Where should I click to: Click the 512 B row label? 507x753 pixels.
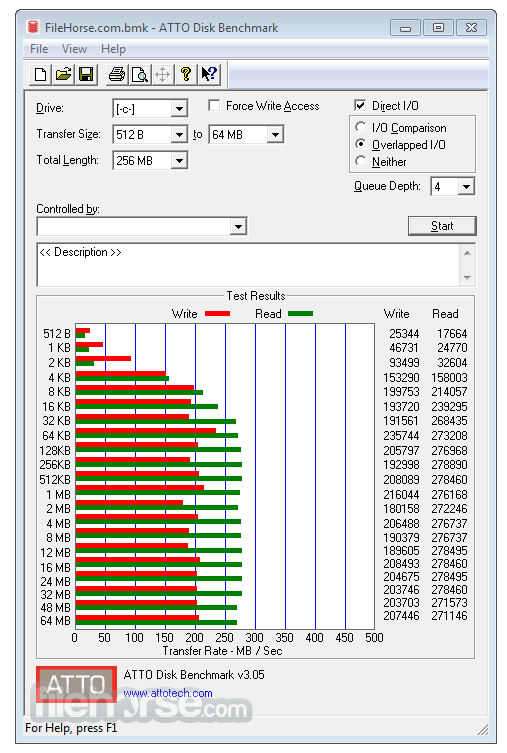tap(57, 333)
